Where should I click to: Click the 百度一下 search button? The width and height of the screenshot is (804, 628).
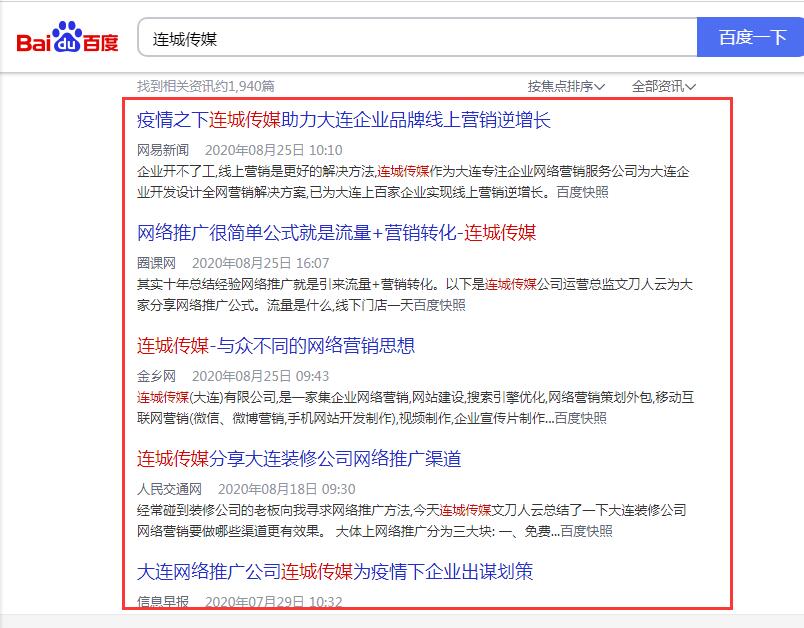point(751,37)
